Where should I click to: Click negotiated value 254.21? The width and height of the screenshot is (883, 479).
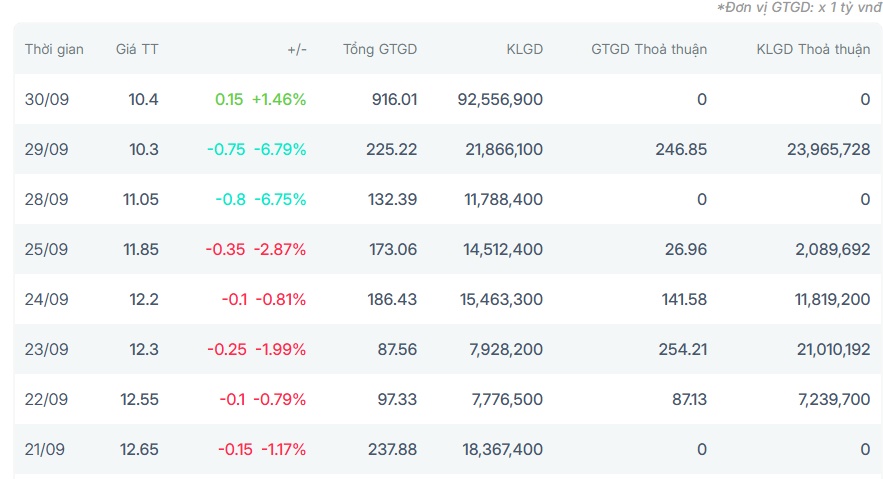683,350
